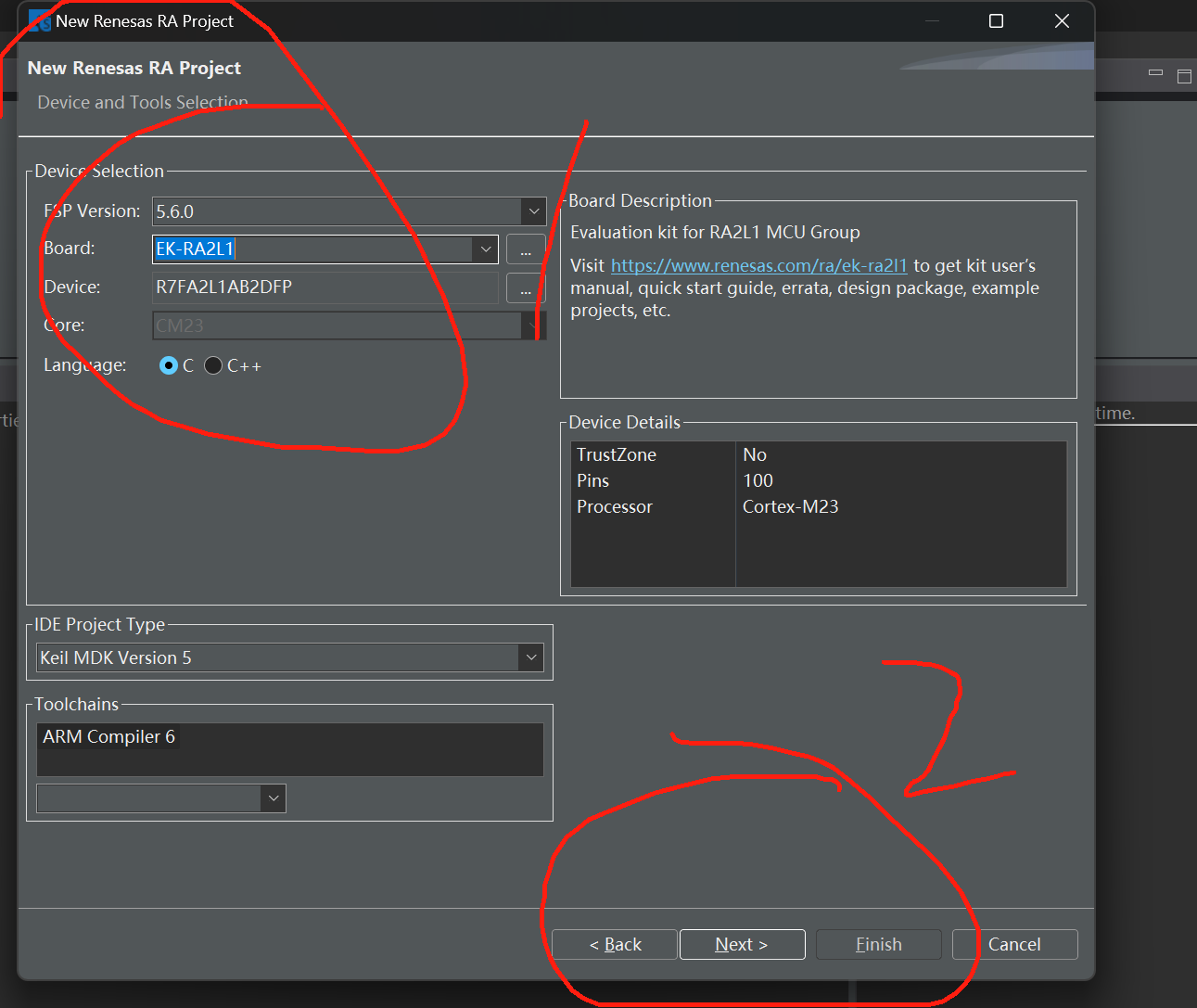Screen dimensions: 1197x1008
Task: Minimize the background panel at far right
Action: (x=1155, y=72)
